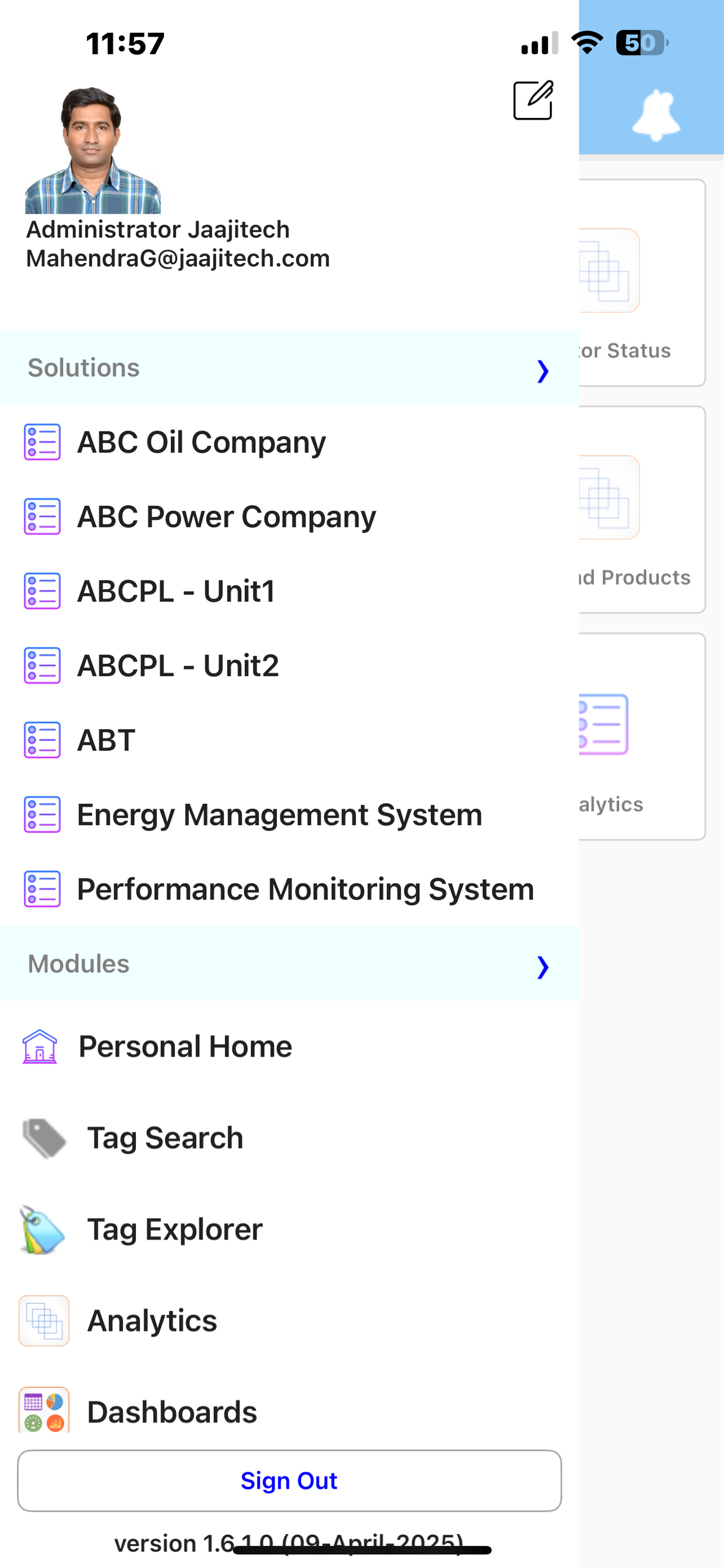Tap the MahendraG@jaajitech.com email text
Image resolution: width=724 pixels, height=1568 pixels.
[178, 258]
